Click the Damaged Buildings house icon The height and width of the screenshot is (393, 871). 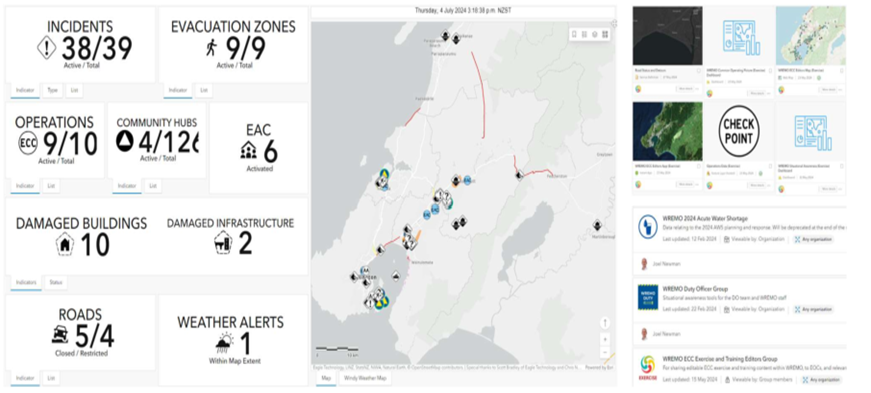click(65, 244)
